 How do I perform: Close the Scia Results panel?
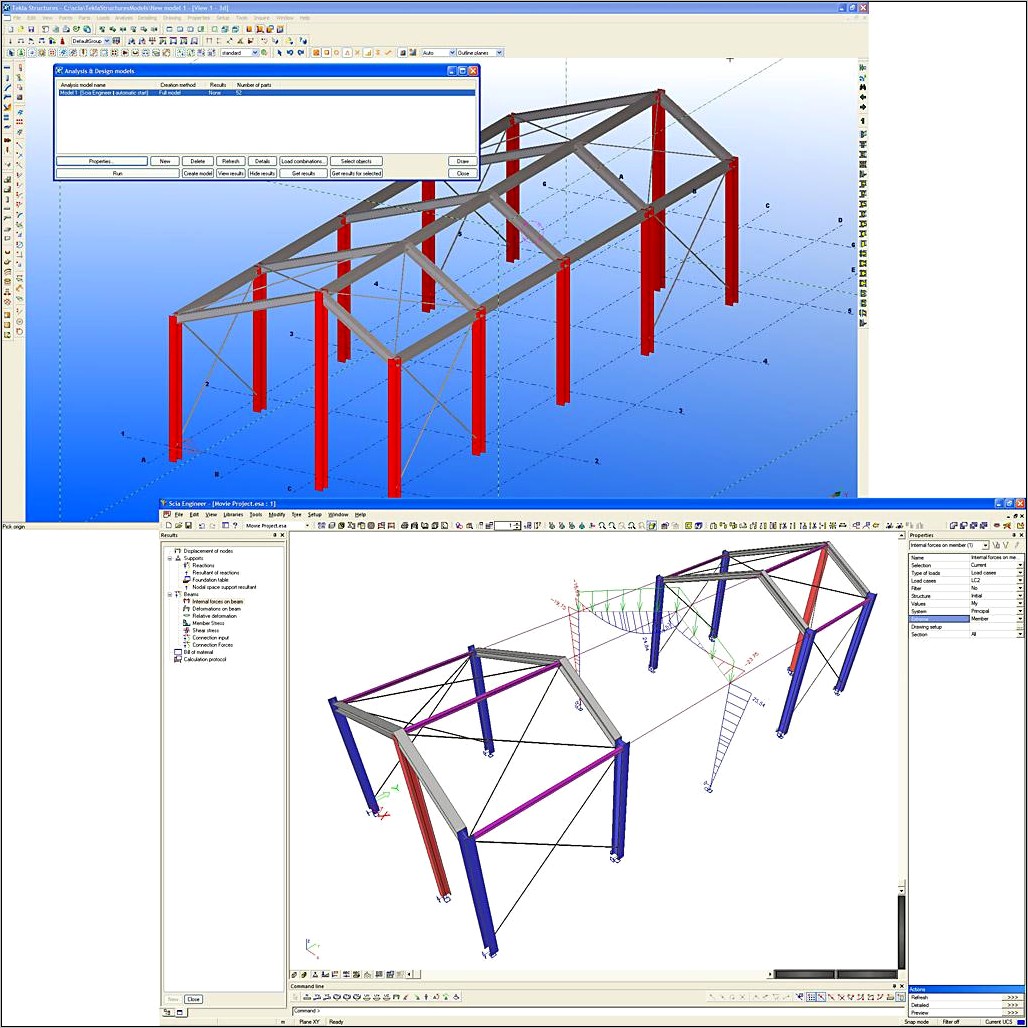pos(283,535)
